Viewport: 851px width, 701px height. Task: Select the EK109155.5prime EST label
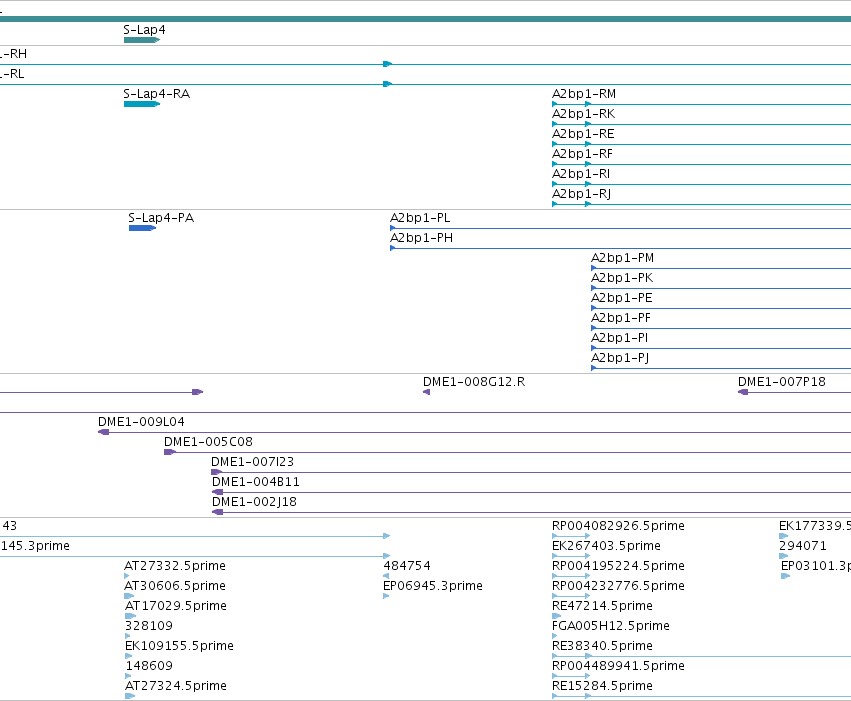179,646
